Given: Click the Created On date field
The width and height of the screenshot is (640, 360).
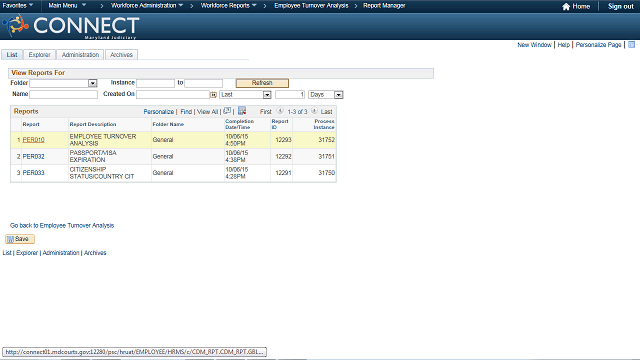Looking at the screenshot, I should coord(173,94).
